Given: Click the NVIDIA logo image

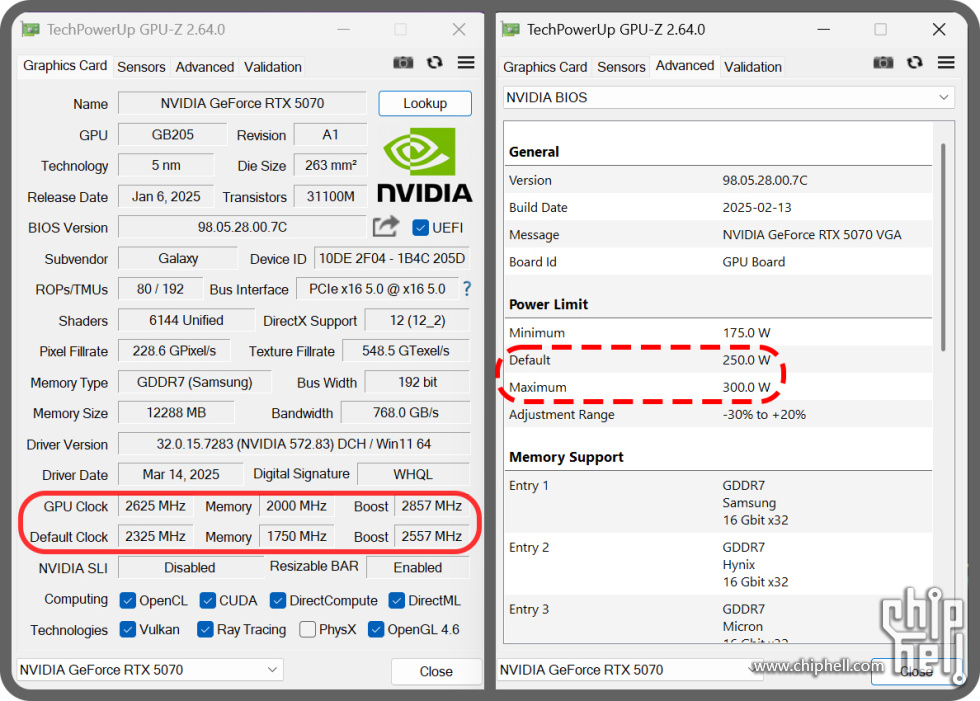Looking at the screenshot, I should (x=425, y=165).
